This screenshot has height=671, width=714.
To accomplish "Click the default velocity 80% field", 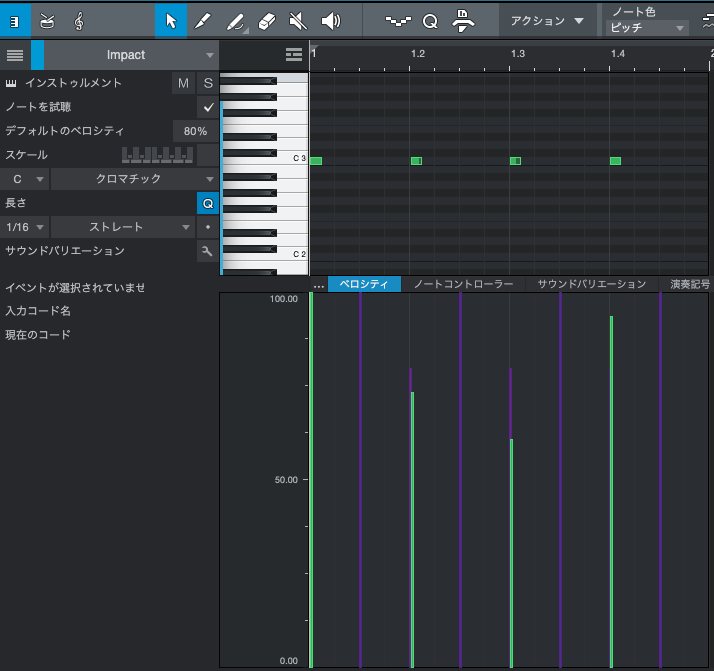I will [195, 131].
